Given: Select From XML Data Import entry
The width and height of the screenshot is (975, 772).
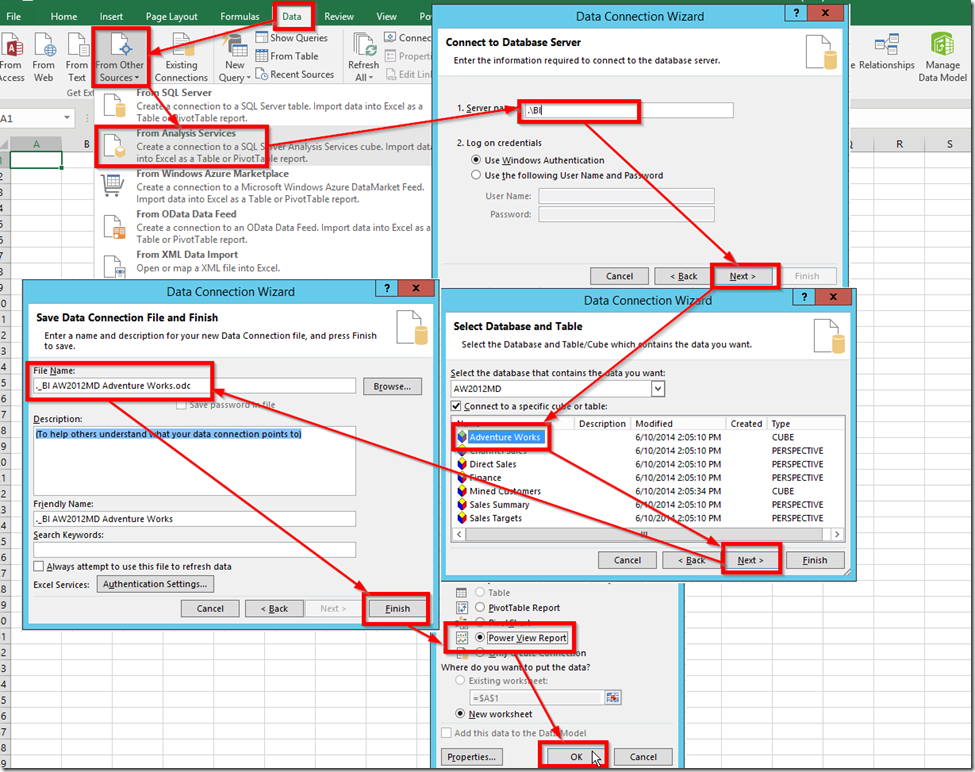Looking at the screenshot, I should coord(264,262).
